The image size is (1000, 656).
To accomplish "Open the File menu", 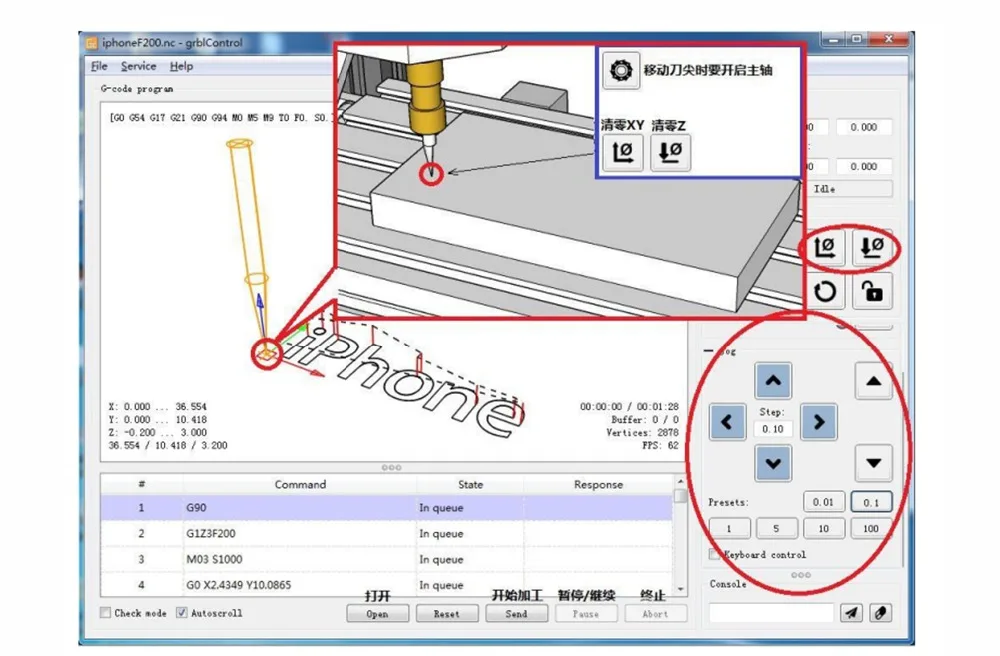I will (99, 66).
